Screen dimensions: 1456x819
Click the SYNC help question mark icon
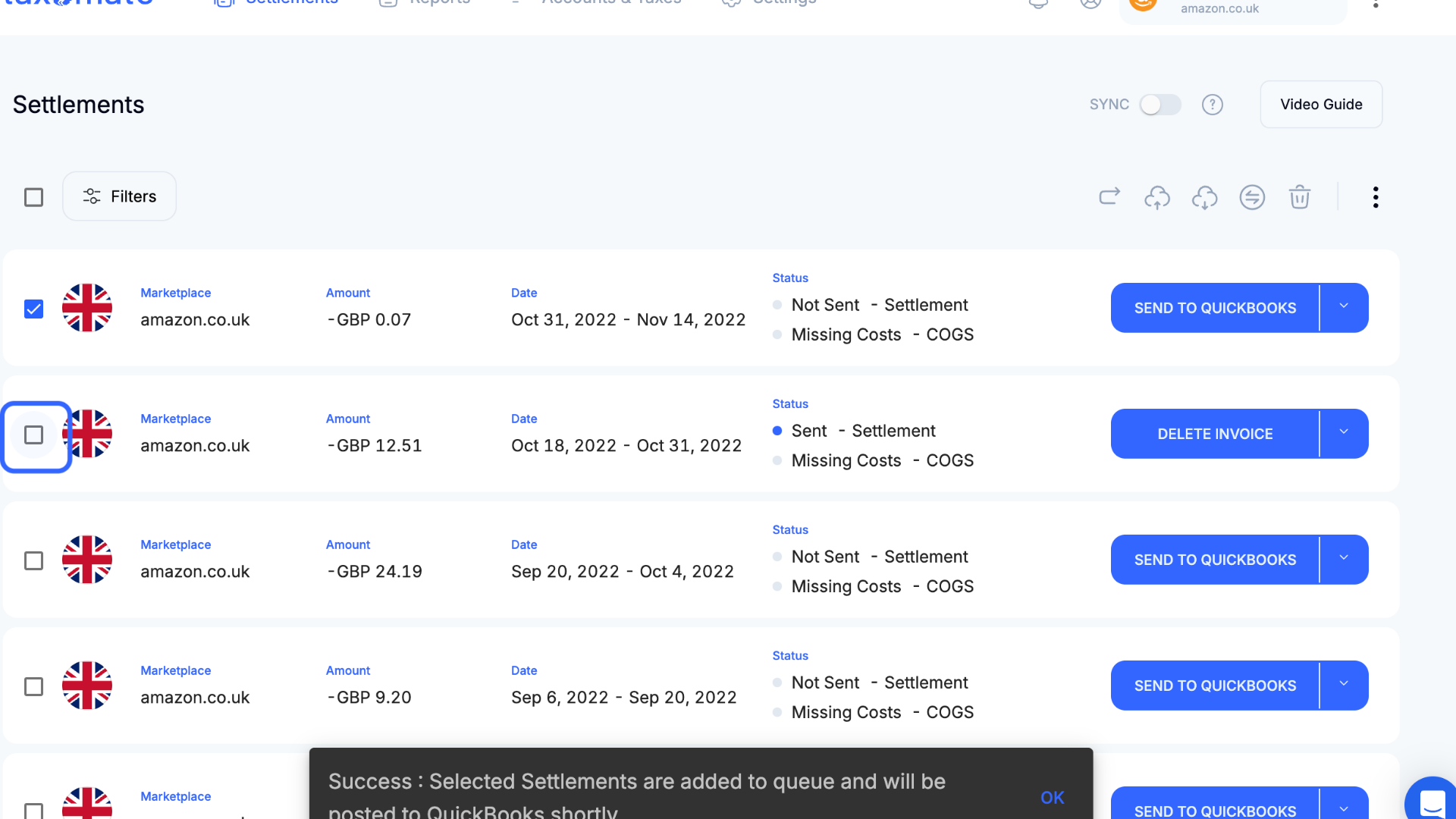[1213, 105]
